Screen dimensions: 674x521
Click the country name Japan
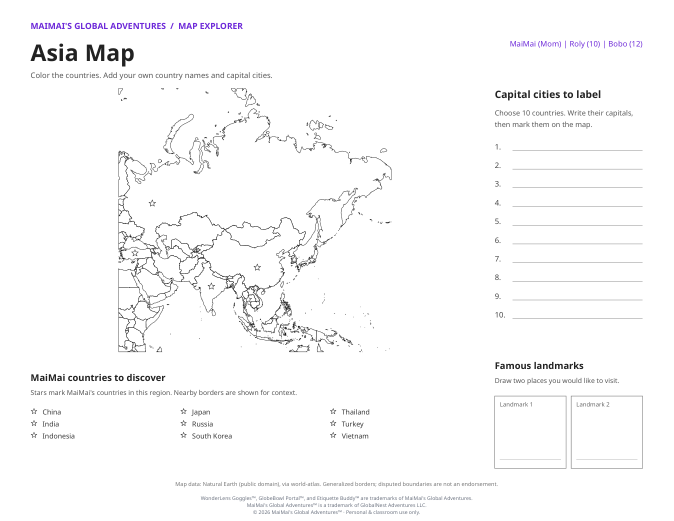(201, 412)
